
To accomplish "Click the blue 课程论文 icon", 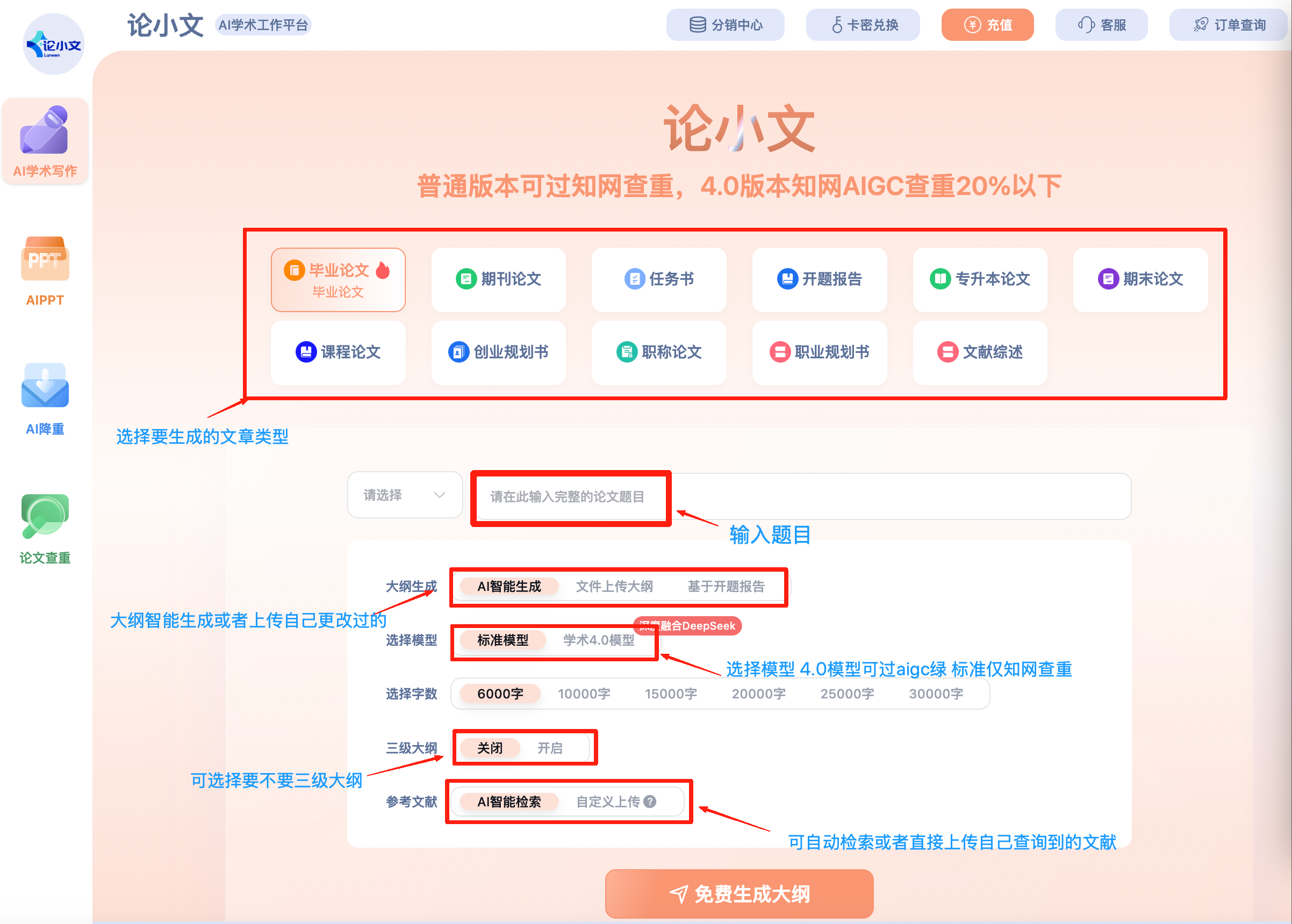I will pyautogui.click(x=306, y=352).
